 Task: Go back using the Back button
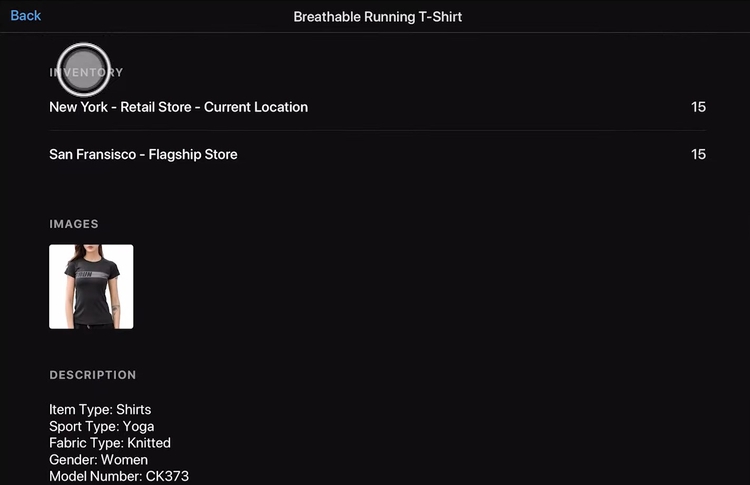pyautogui.click(x=26, y=16)
